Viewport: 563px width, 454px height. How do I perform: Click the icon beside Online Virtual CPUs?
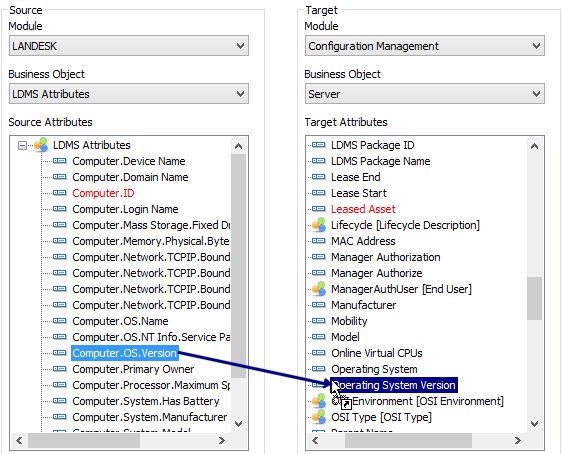pos(318,353)
